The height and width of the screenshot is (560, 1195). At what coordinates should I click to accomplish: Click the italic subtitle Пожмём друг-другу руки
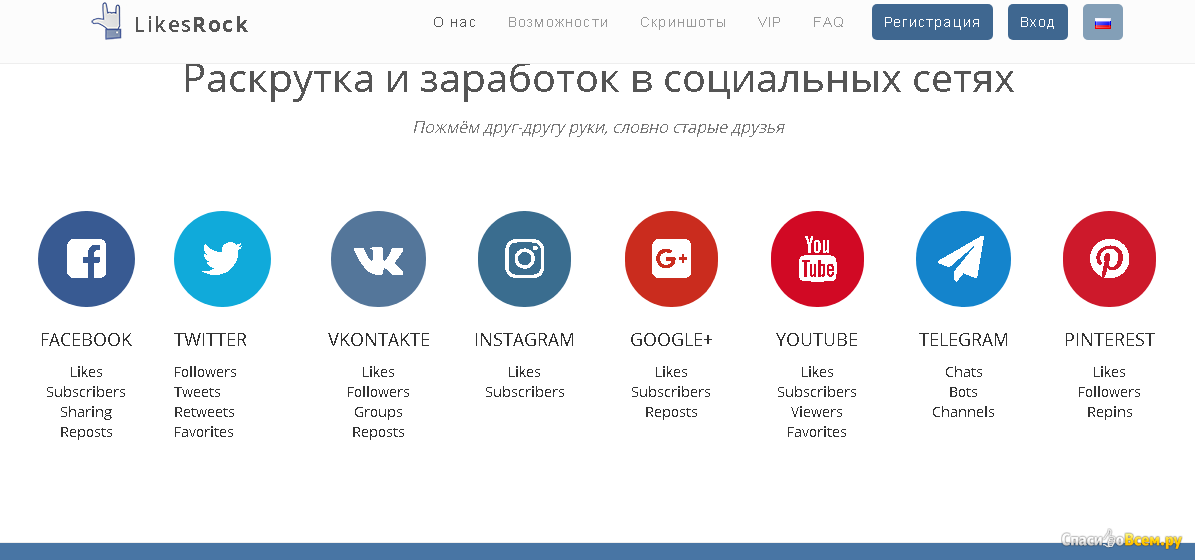pyautogui.click(x=598, y=127)
